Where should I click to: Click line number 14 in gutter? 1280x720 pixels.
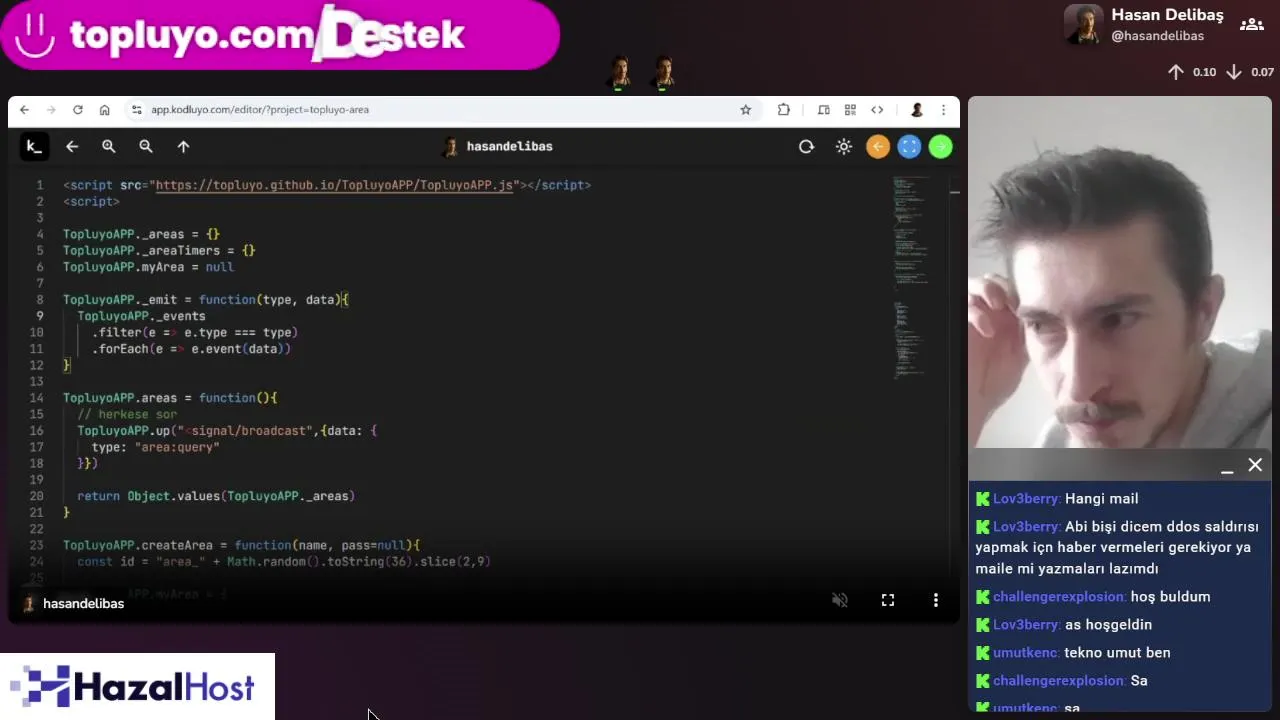37,398
